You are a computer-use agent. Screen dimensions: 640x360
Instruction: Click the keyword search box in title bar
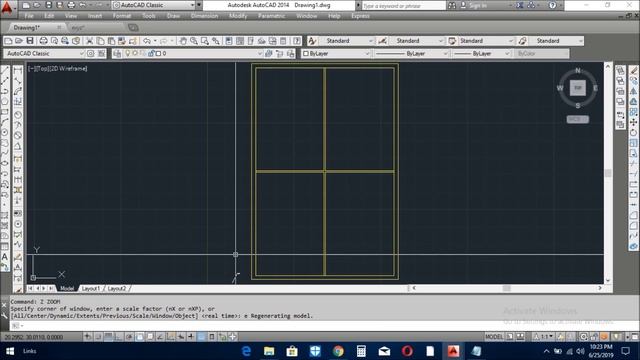click(x=404, y=6)
